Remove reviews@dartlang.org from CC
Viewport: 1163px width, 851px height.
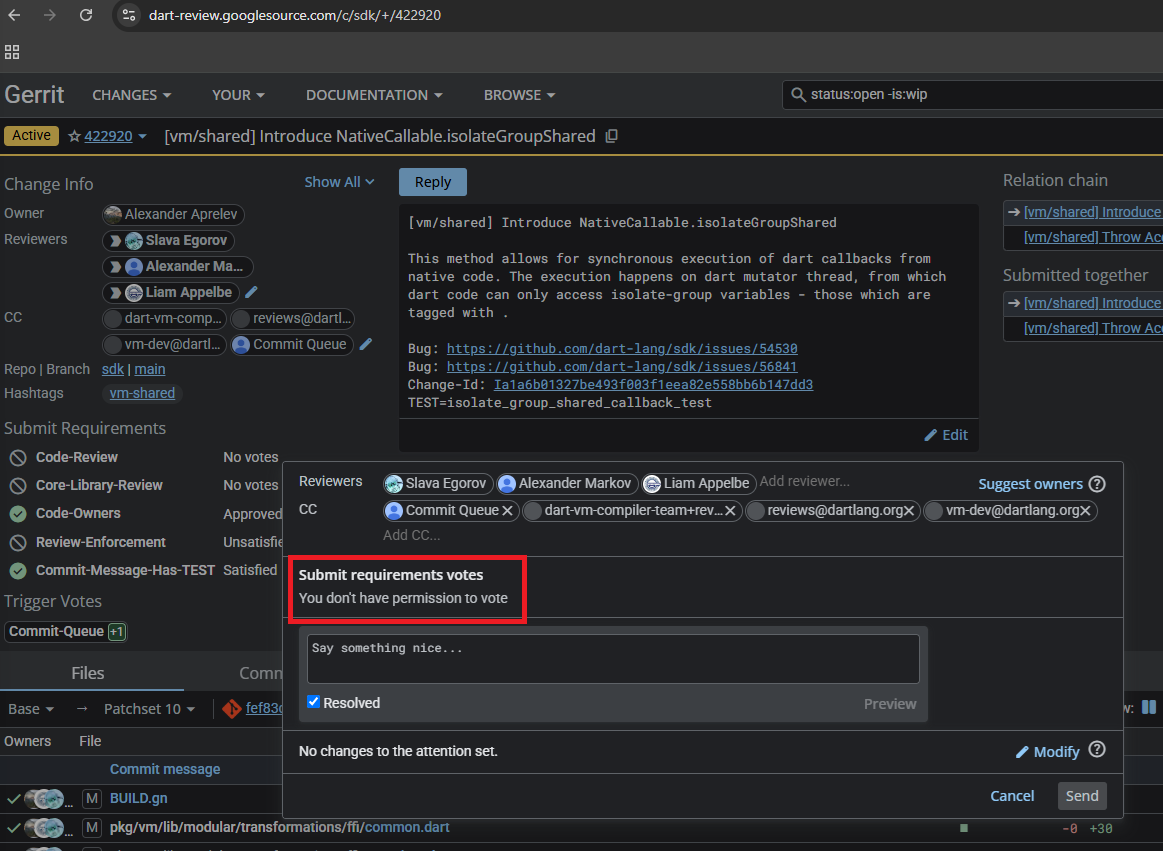pos(909,510)
